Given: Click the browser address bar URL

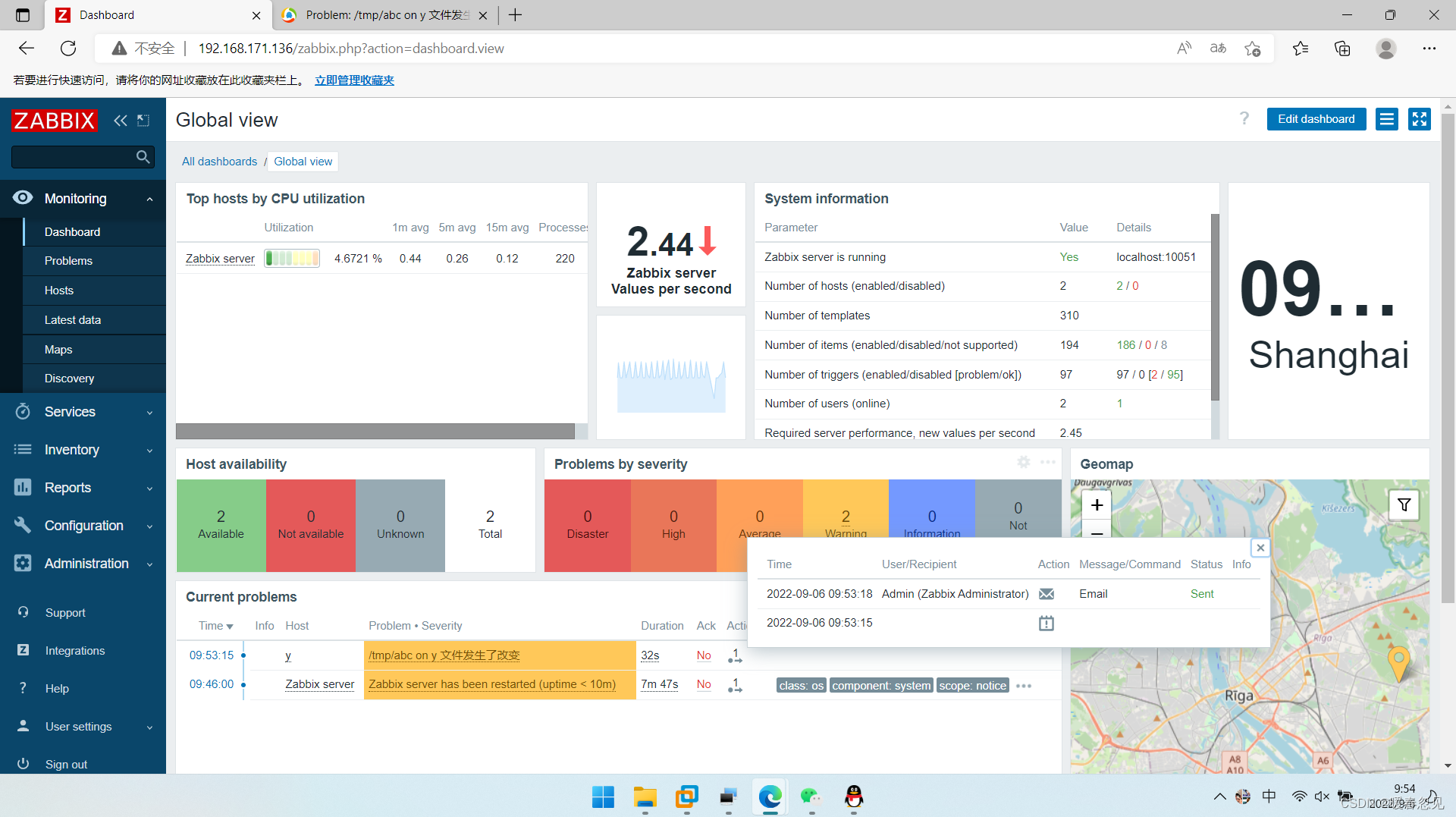Looking at the screenshot, I should click(x=351, y=49).
